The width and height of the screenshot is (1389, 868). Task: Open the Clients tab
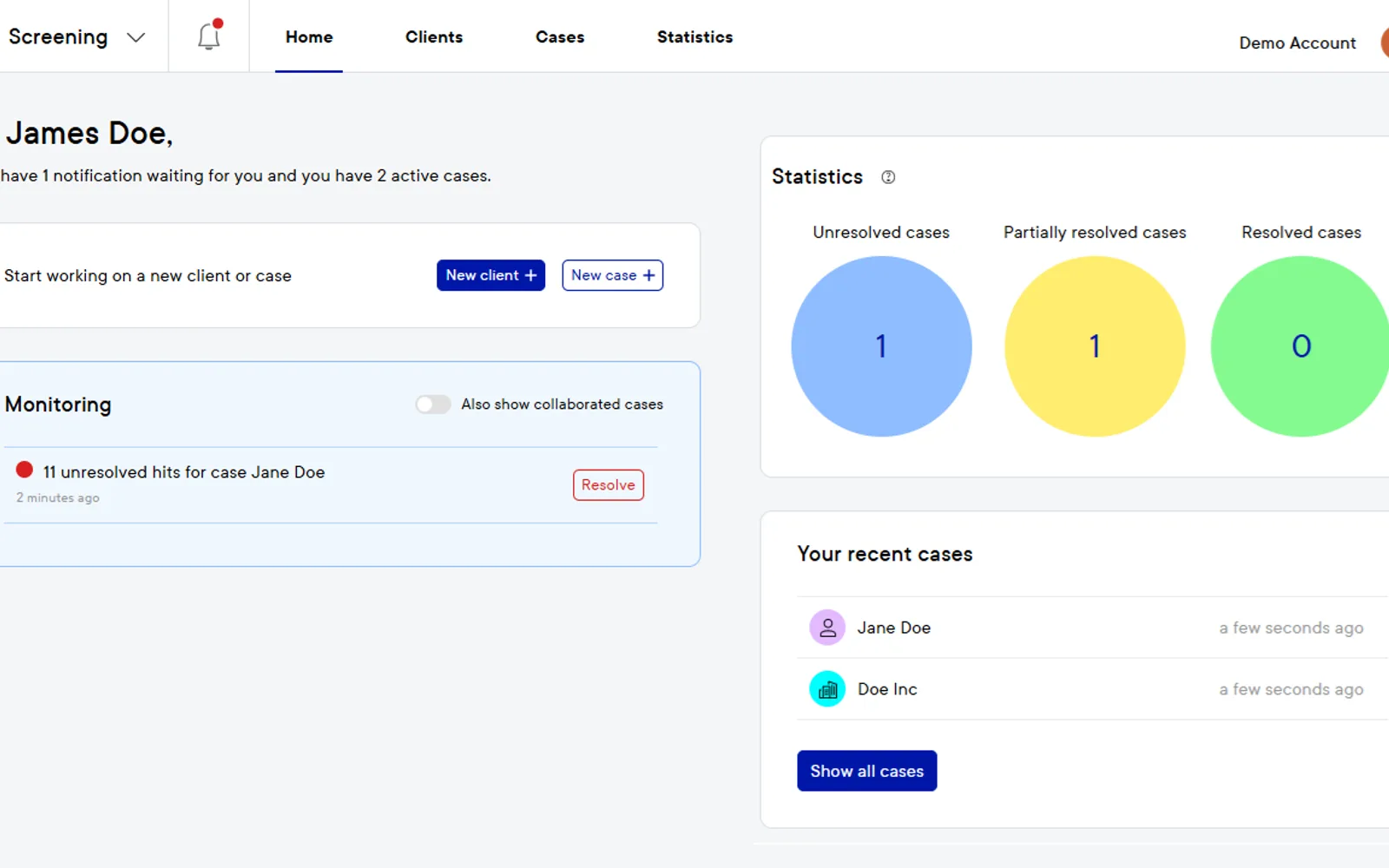pyautogui.click(x=434, y=37)
